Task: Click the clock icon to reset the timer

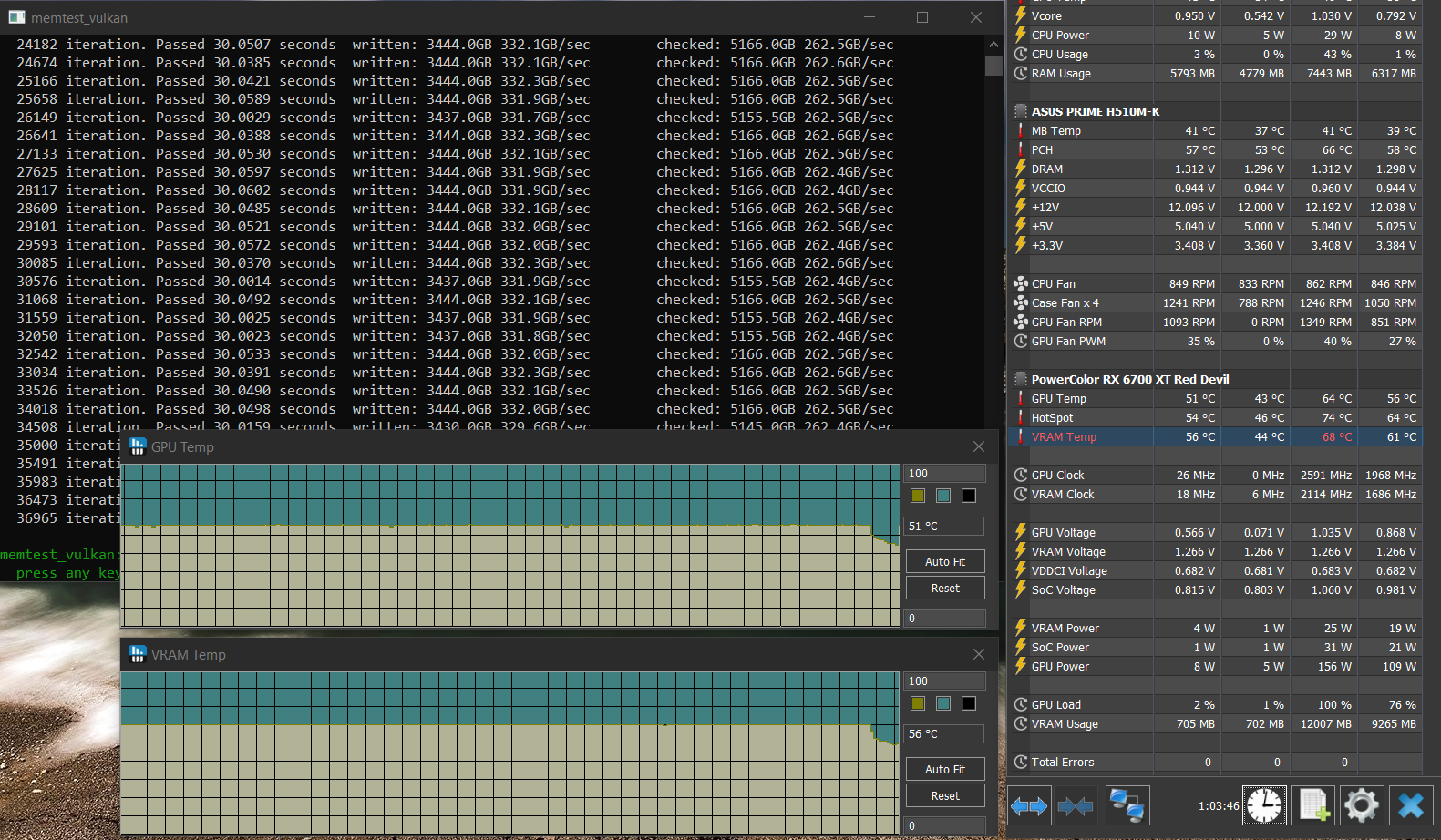Action: [x=1264, y=805]
